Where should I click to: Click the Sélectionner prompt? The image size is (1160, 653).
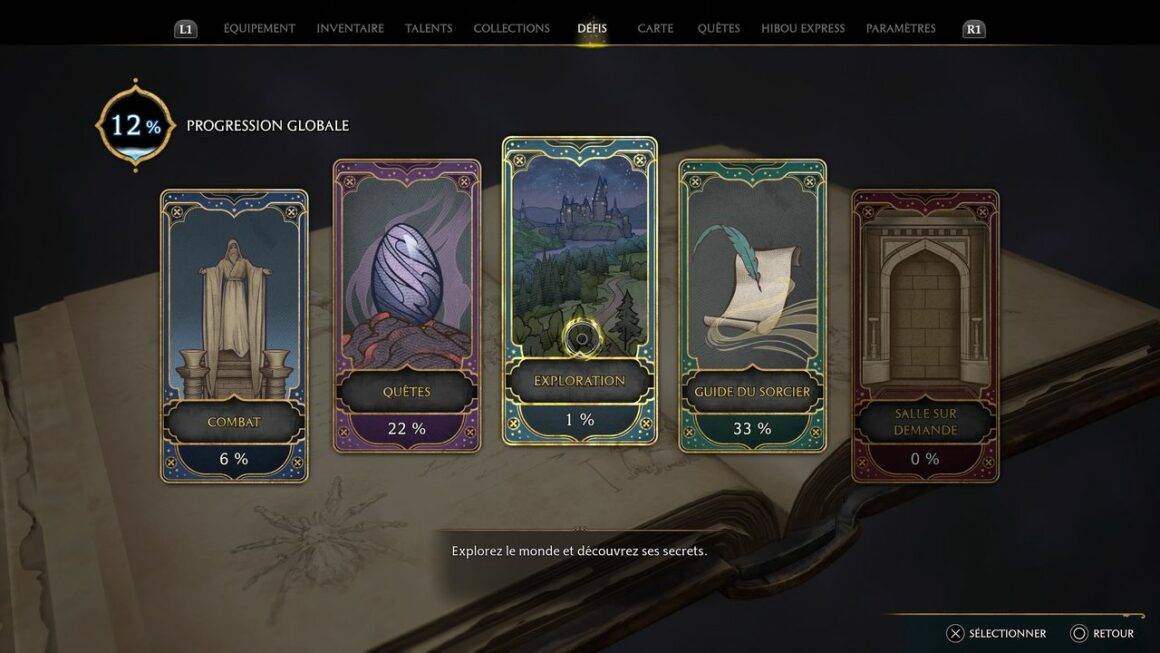tap(1007, 633)
